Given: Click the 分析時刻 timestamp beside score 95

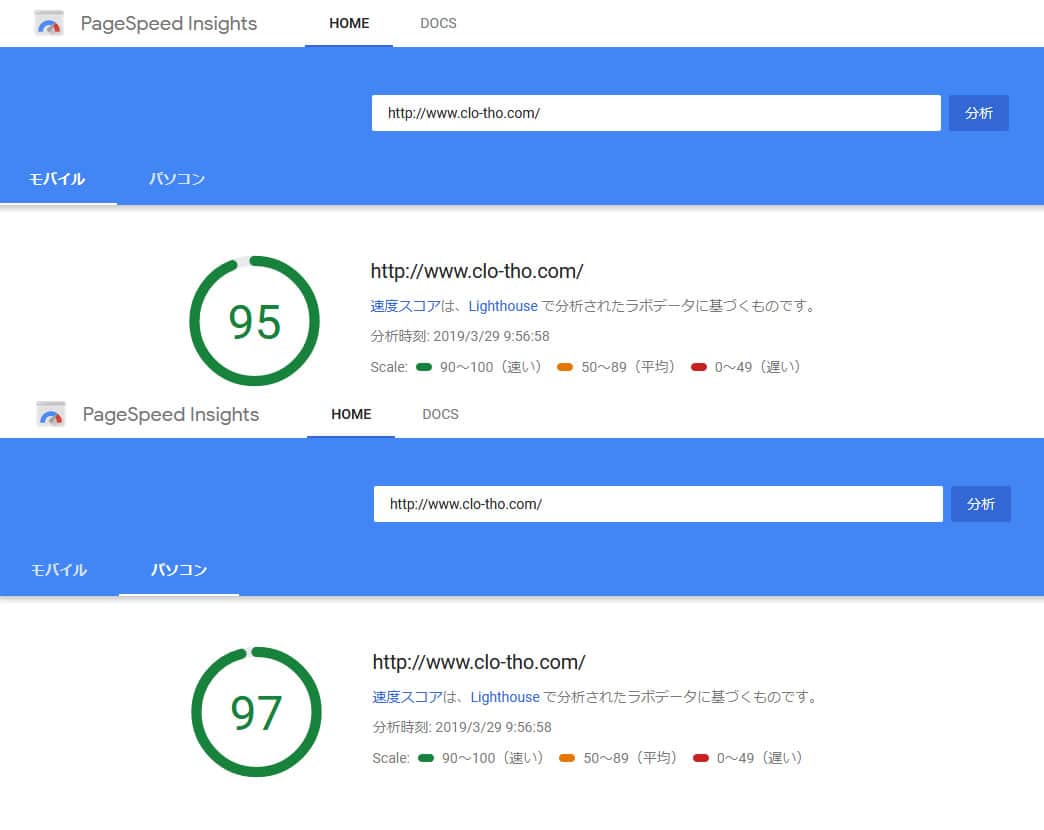Looking at the screenshot, I should coord(460,336).
